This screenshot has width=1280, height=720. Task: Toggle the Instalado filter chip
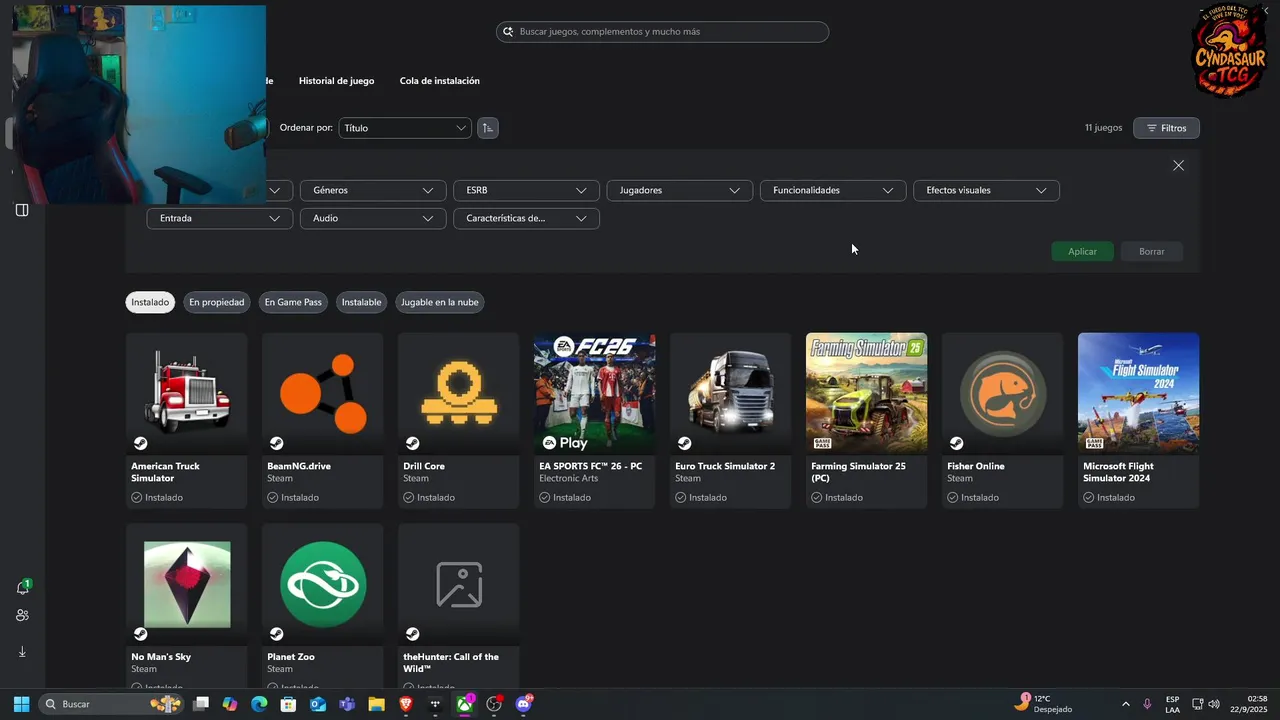pyautogui.click(x=150, y=302)
